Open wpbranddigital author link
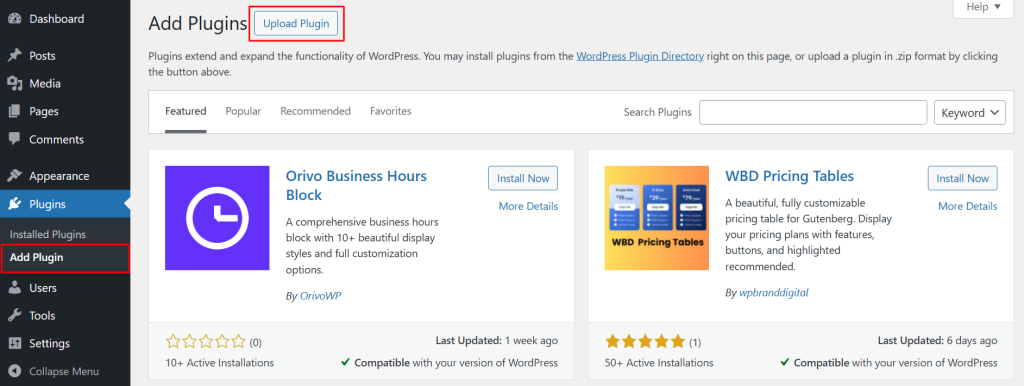Image resolution: width=1024 pixels, height=386 pixels. pyautogui.click(x=774, y=293)
